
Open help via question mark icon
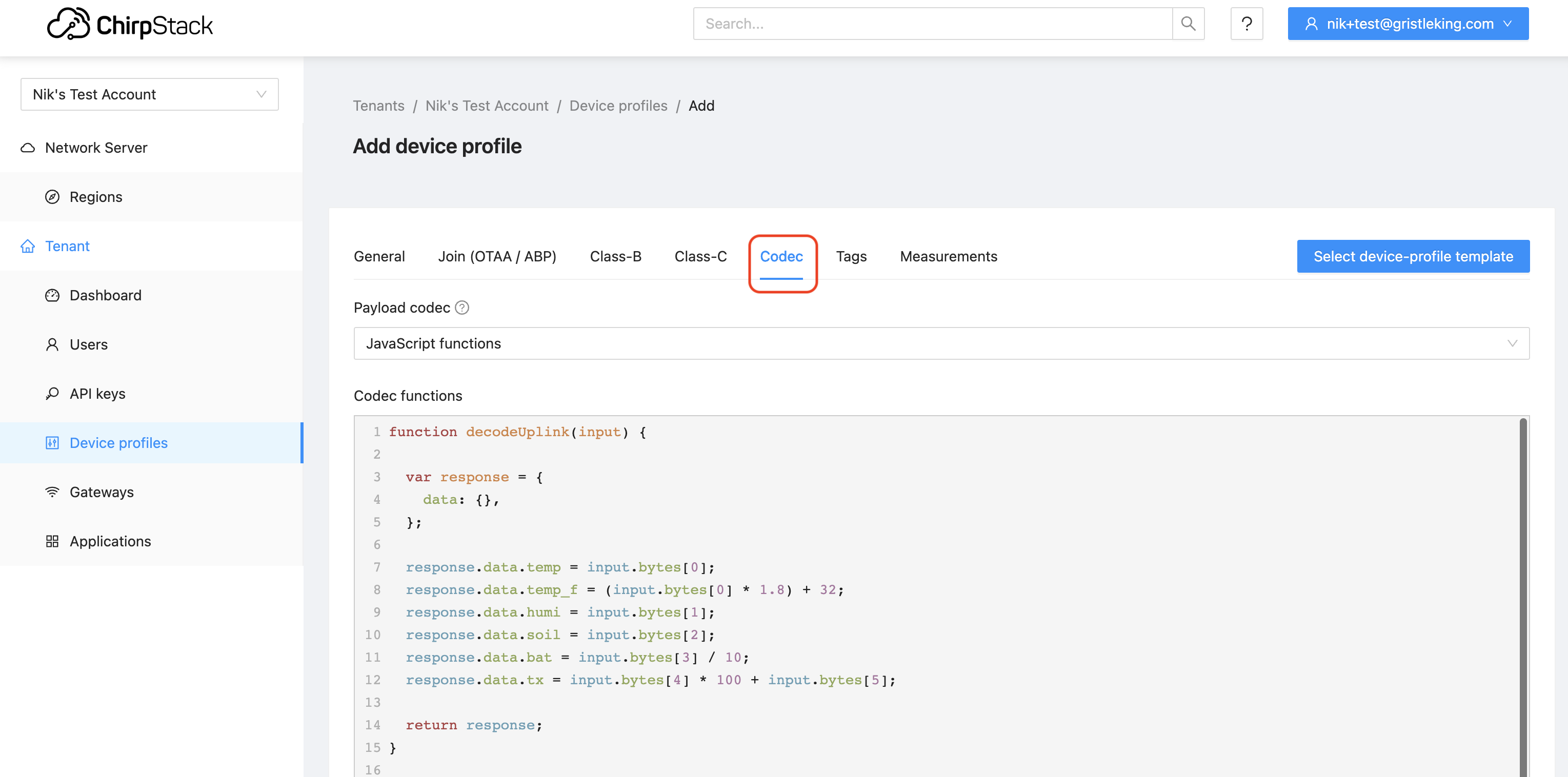point(1246,24)
